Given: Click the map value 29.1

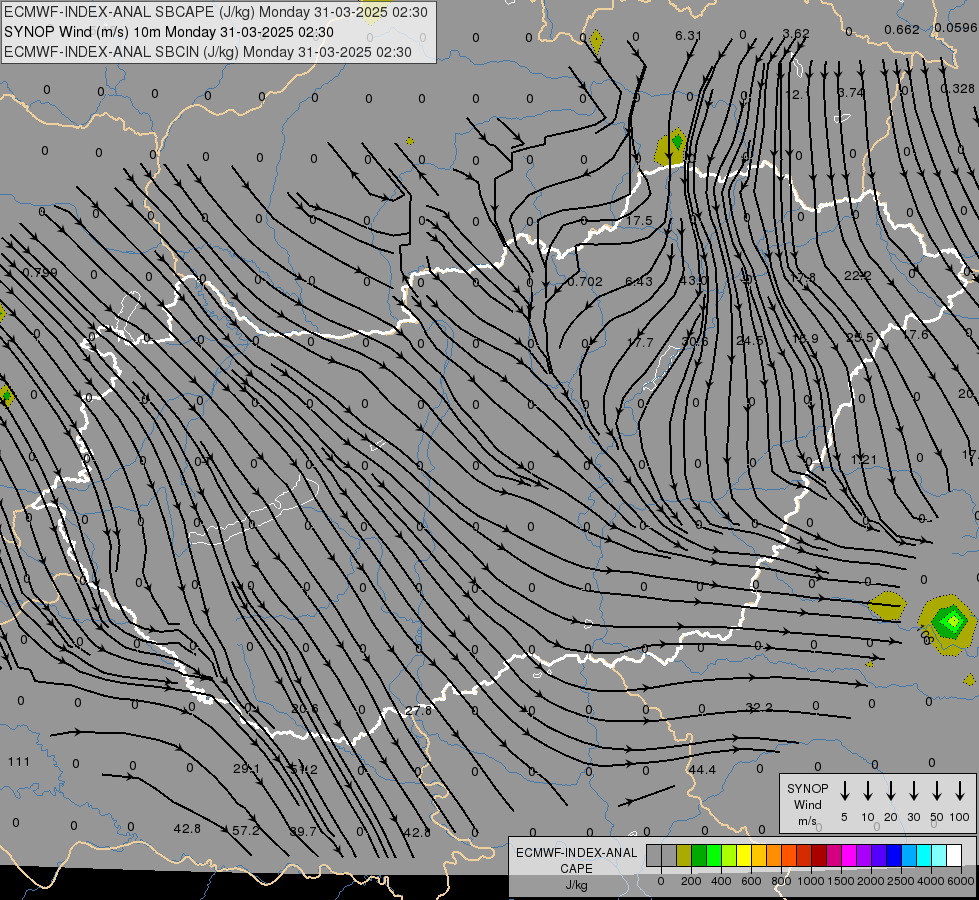Looking at the screenshot, I should [247, 768].
